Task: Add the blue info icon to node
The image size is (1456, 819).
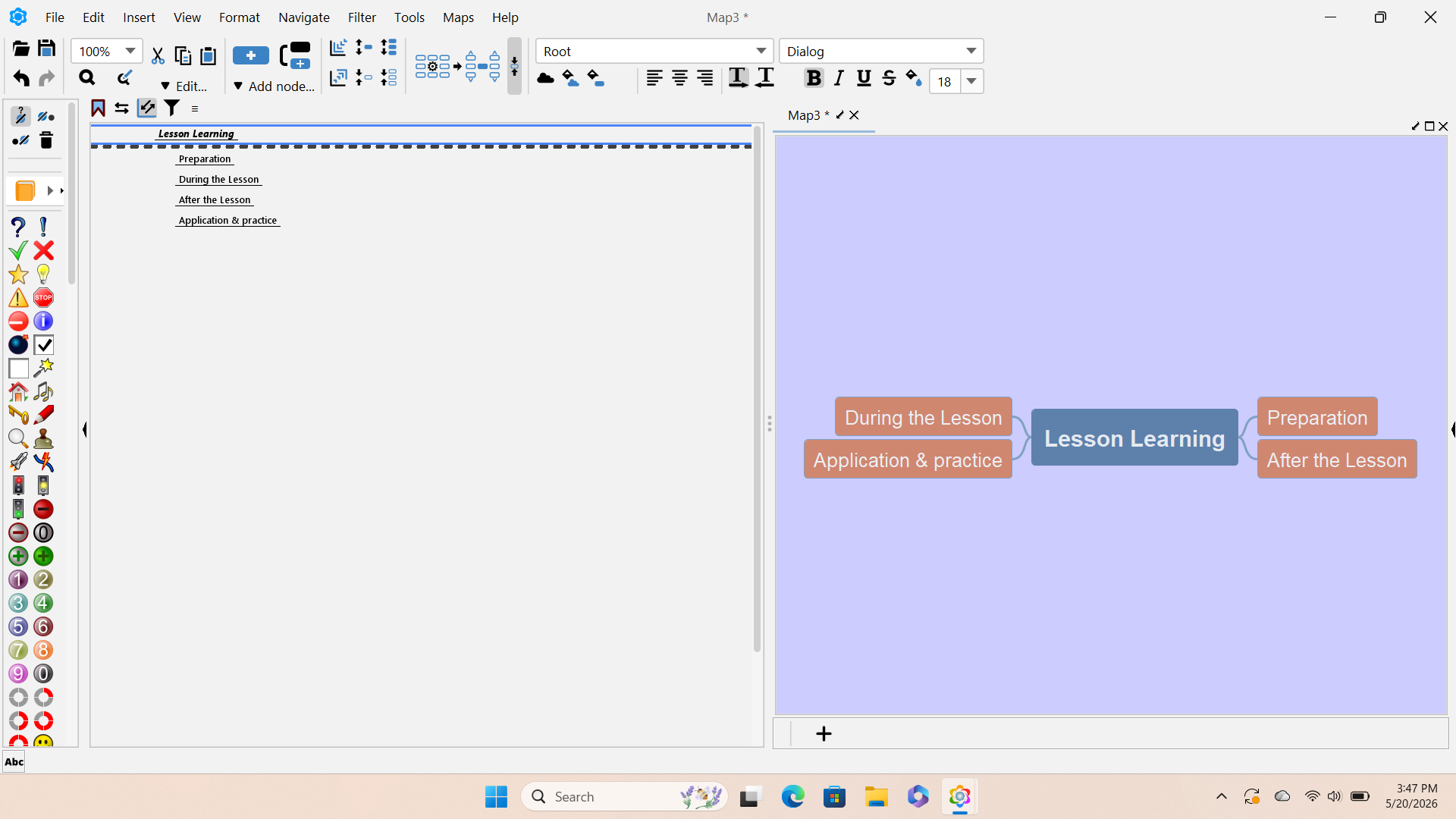Action: (44, 321)
